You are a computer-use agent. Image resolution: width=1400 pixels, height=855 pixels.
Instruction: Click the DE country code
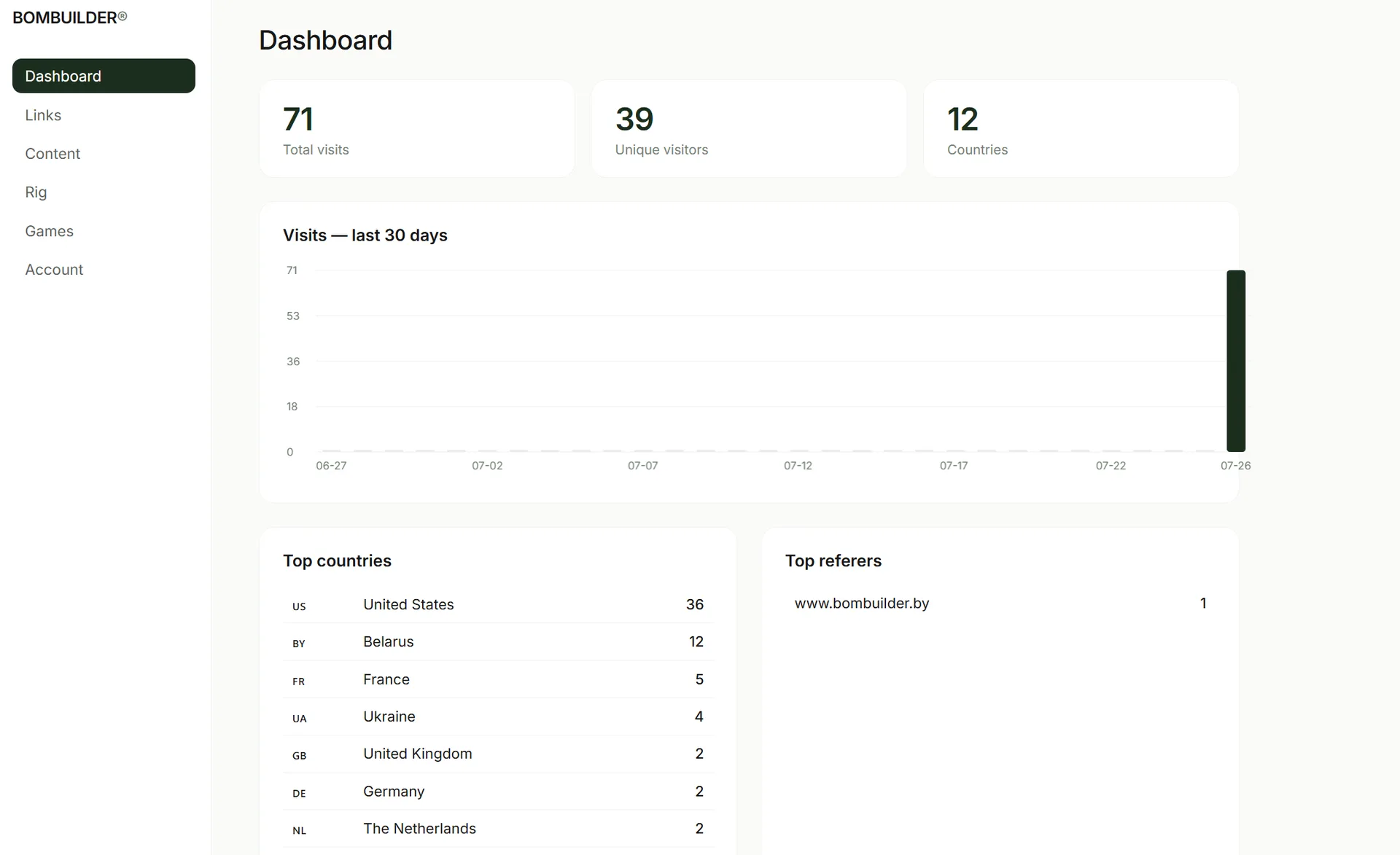(x=299, y=794)
